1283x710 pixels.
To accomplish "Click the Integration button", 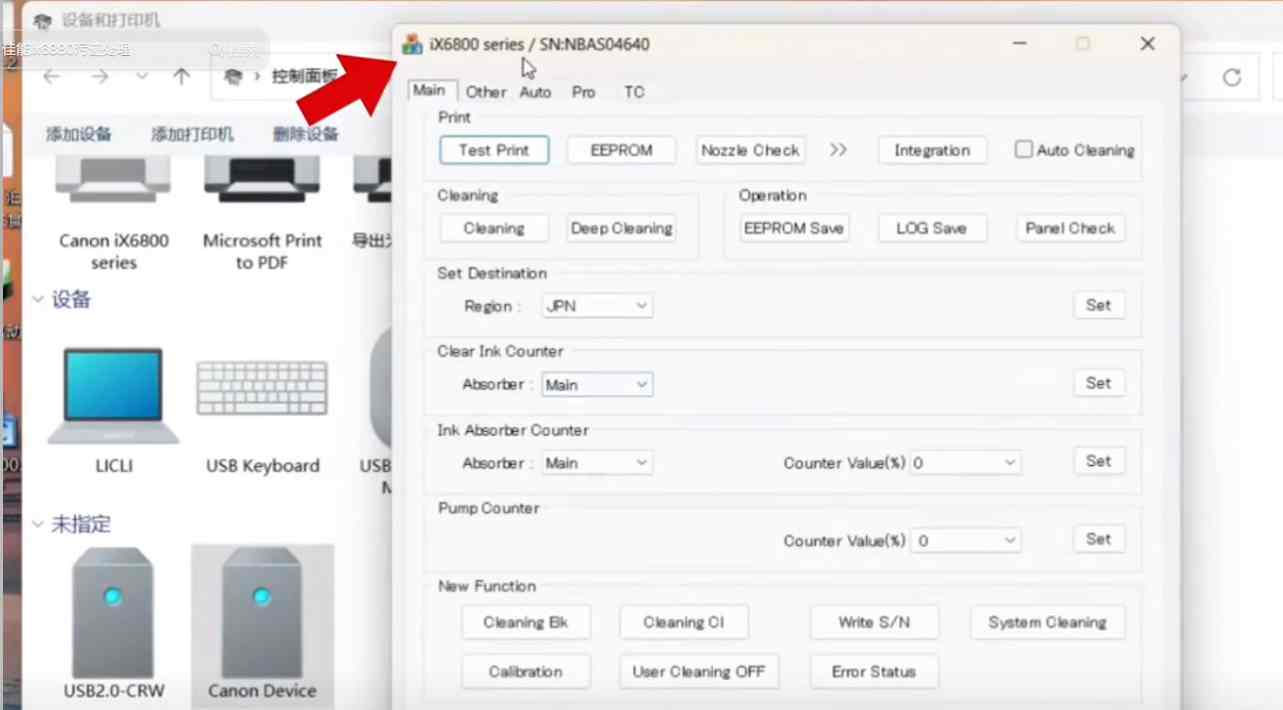I will click(x=932, y=150).
